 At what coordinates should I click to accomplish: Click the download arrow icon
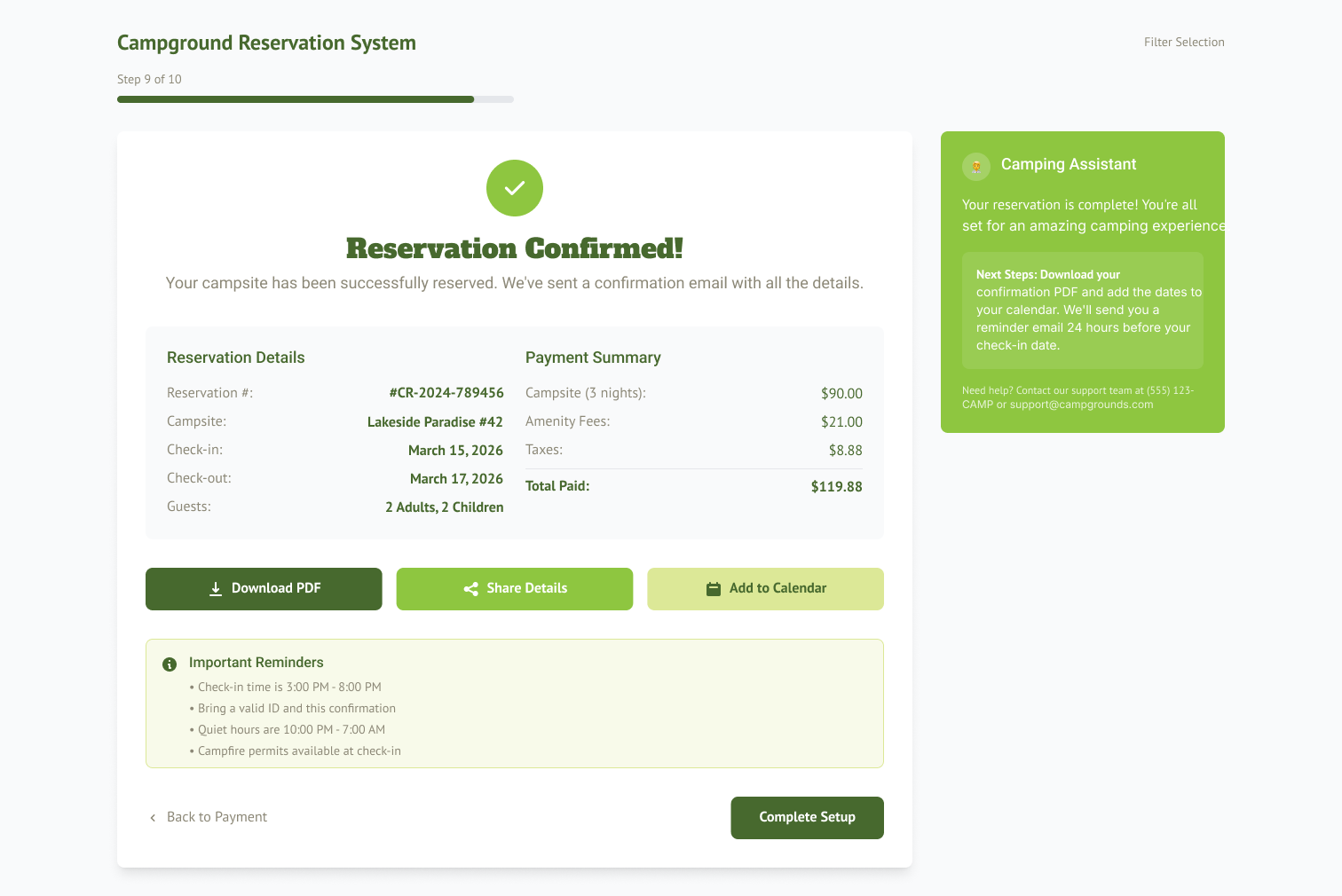click(216, 589)
